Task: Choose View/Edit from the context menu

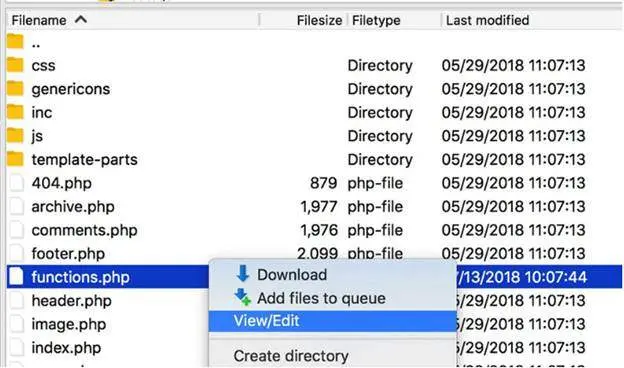Action: click(332, 321)
